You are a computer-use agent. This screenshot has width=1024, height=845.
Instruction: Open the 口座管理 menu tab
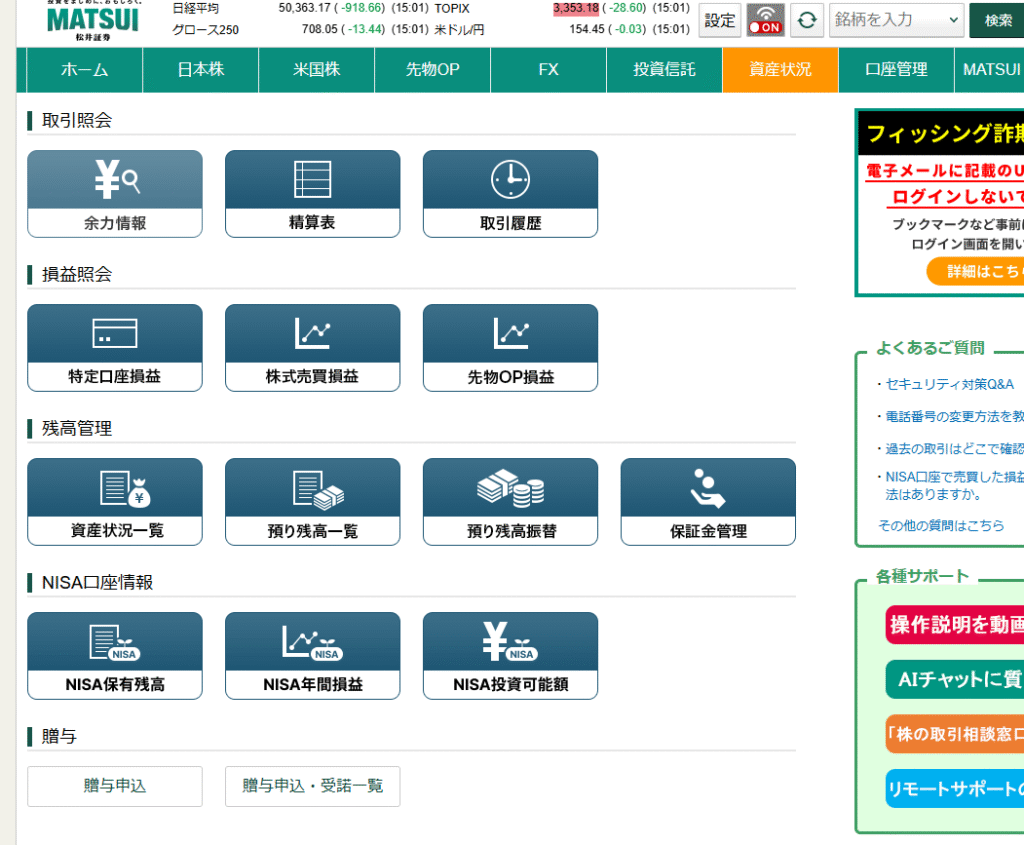tap(896, 70)
